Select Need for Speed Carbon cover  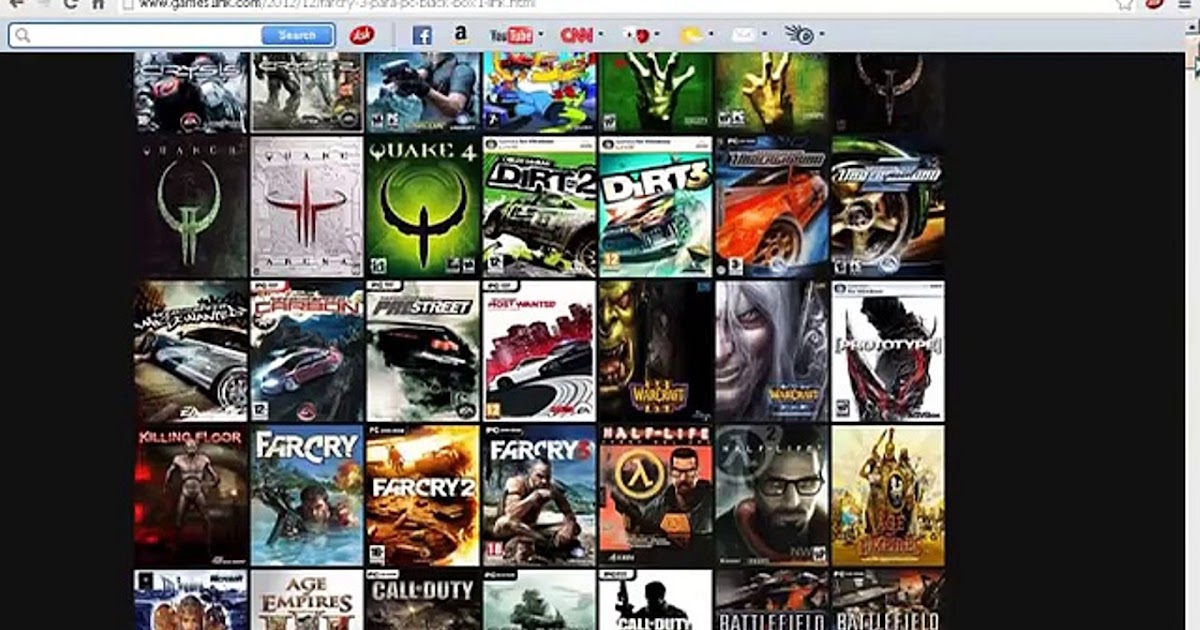(x=307, y=351)
